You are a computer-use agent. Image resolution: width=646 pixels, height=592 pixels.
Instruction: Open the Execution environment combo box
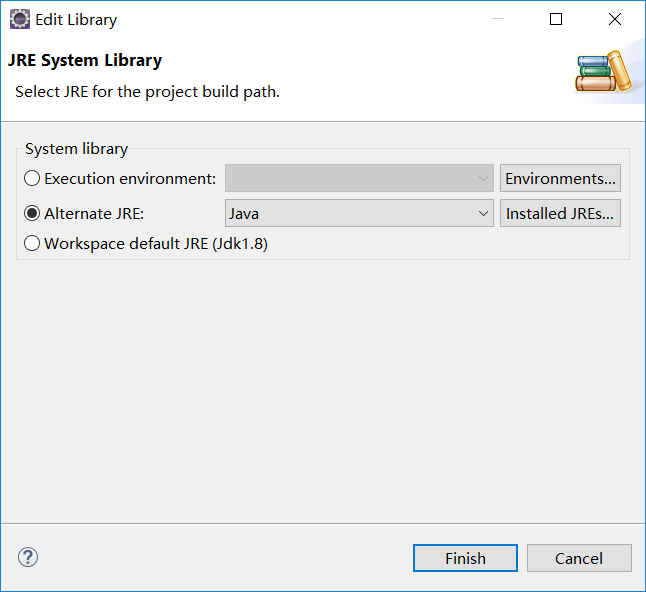pyautogui.click(x=359, y=178)
